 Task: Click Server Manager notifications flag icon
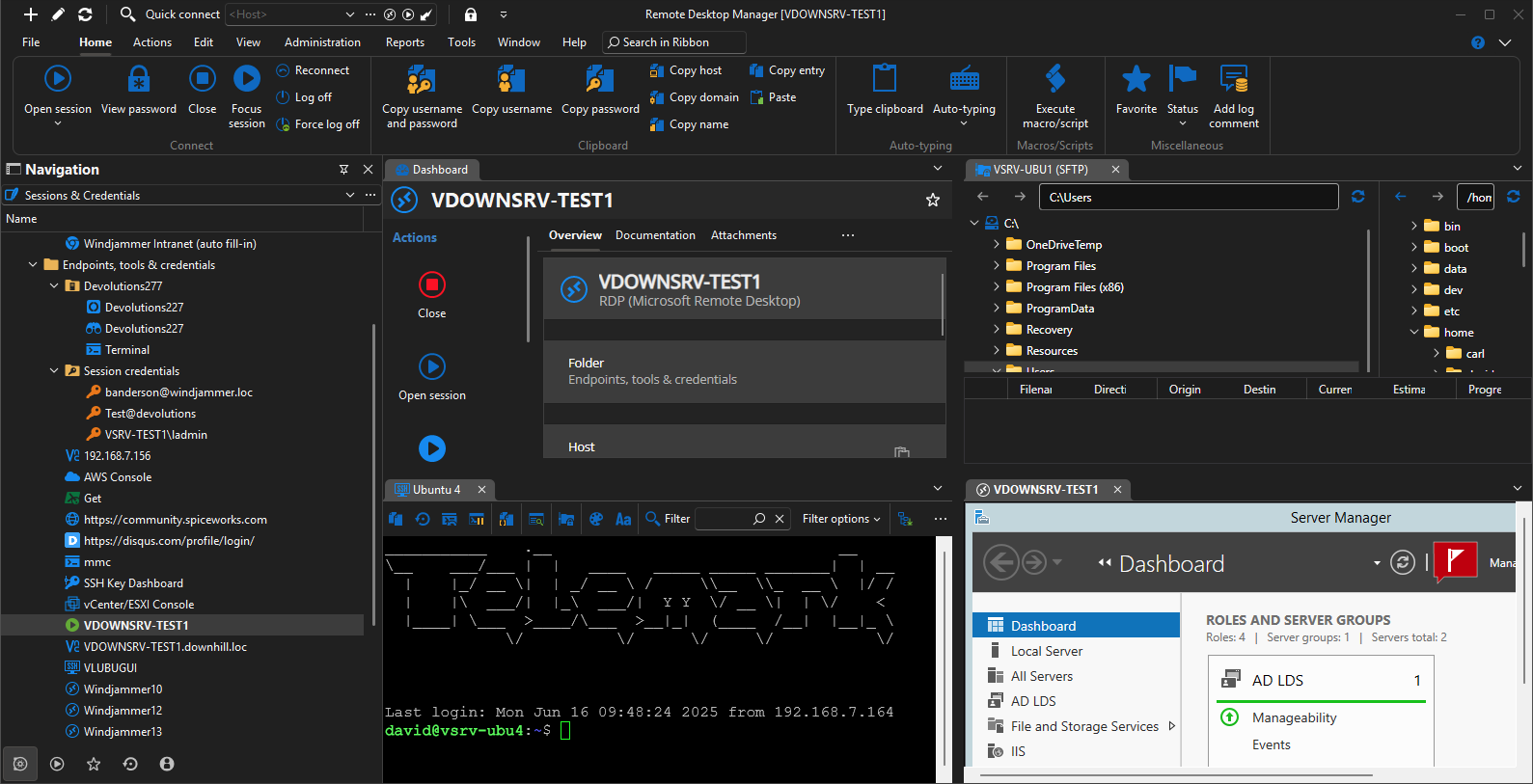(x=1456, y=561)
